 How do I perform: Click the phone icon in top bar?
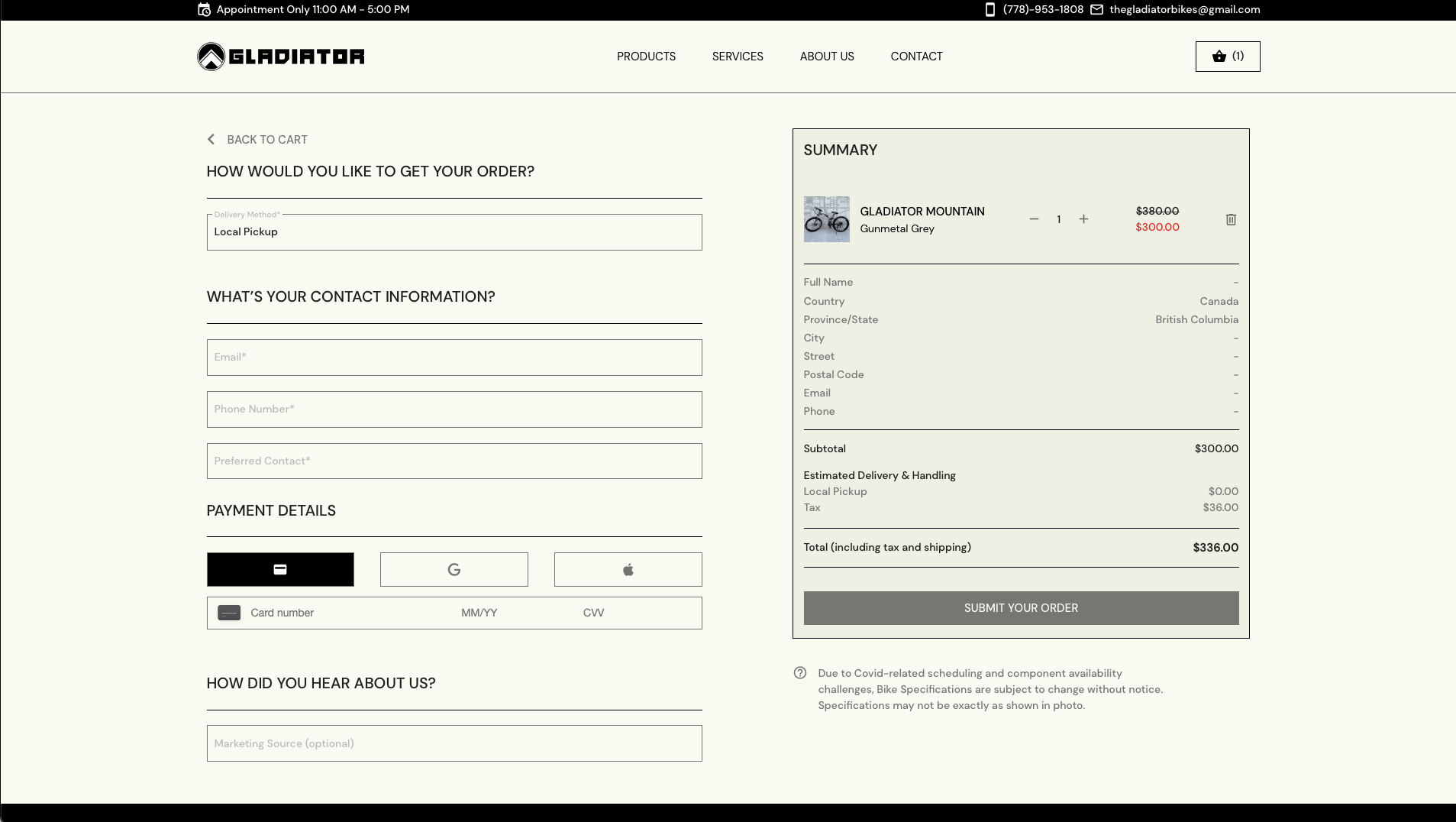tap(989, 9)
